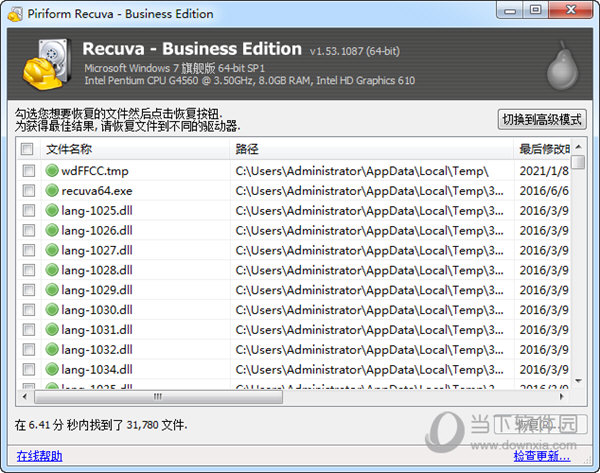Click the green status icon for lang-1030.dll
The width and height of the screenshot is (600, 473).
pos(52,310)
